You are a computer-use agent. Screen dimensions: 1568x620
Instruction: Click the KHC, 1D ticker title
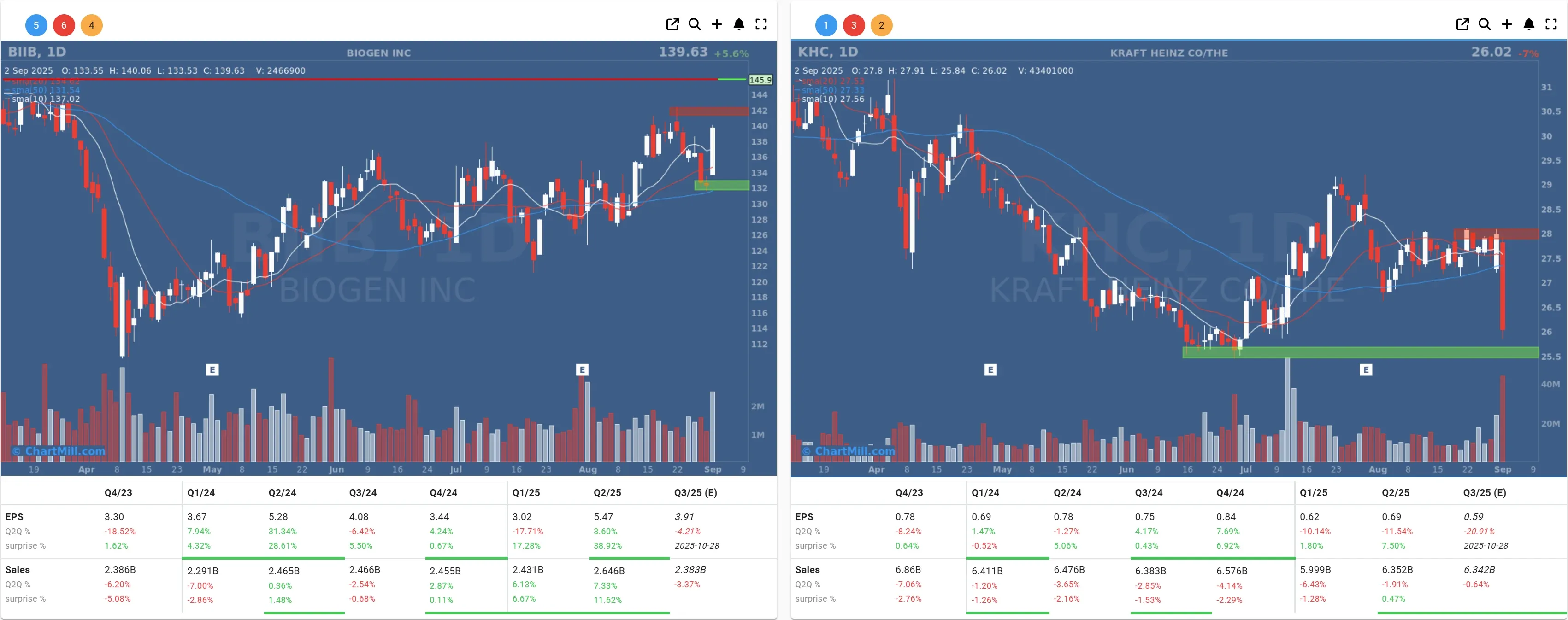[828, 52]
